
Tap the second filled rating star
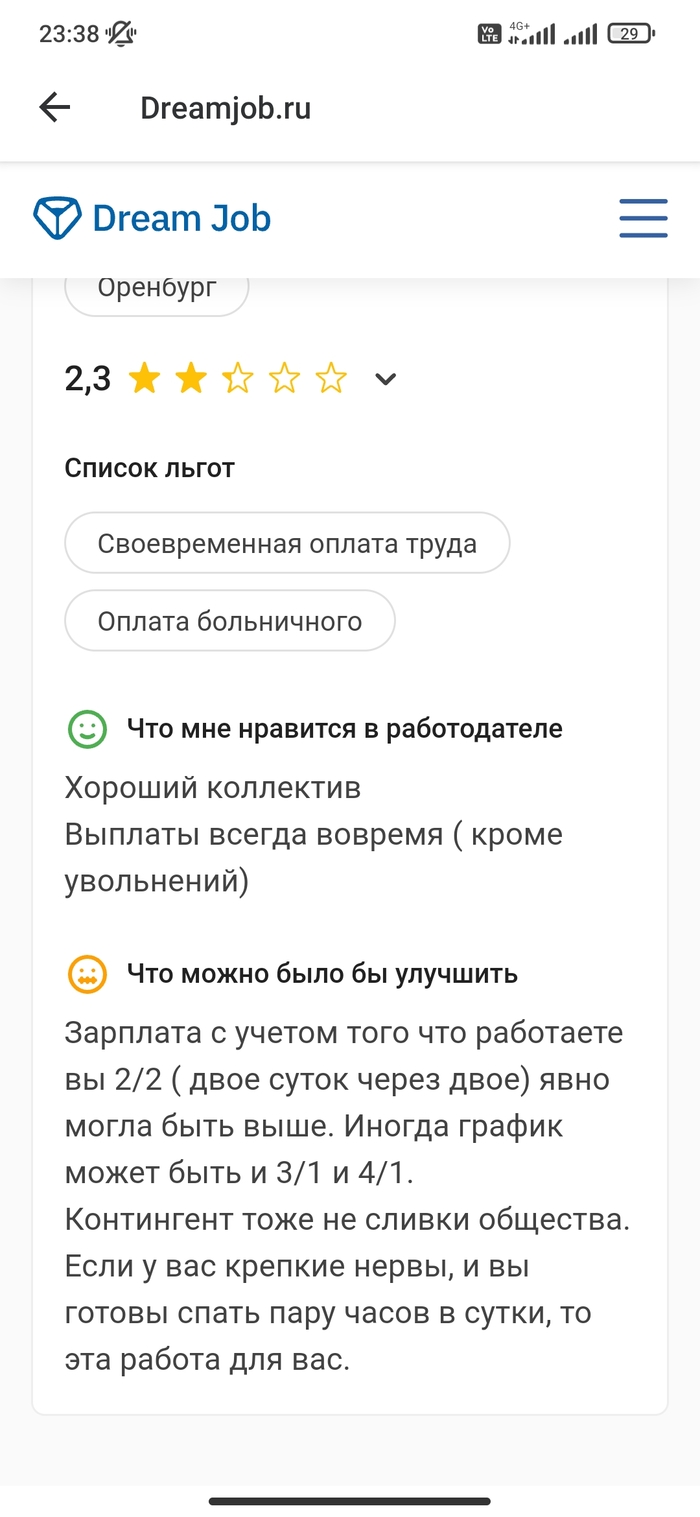pos(191,379)
